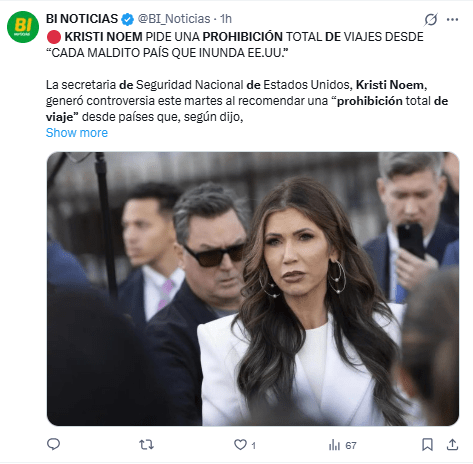This screenshot has width=473, height=464.
Task: Bookmark this post
Action: tap(427, 445)
